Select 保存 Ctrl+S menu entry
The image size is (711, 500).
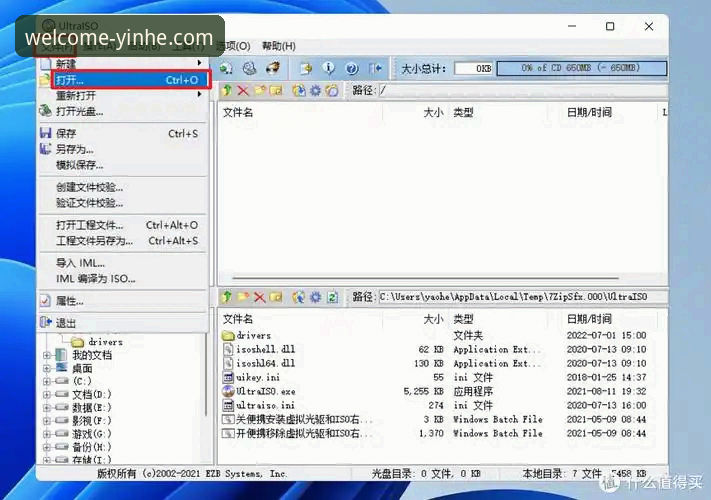122,133
